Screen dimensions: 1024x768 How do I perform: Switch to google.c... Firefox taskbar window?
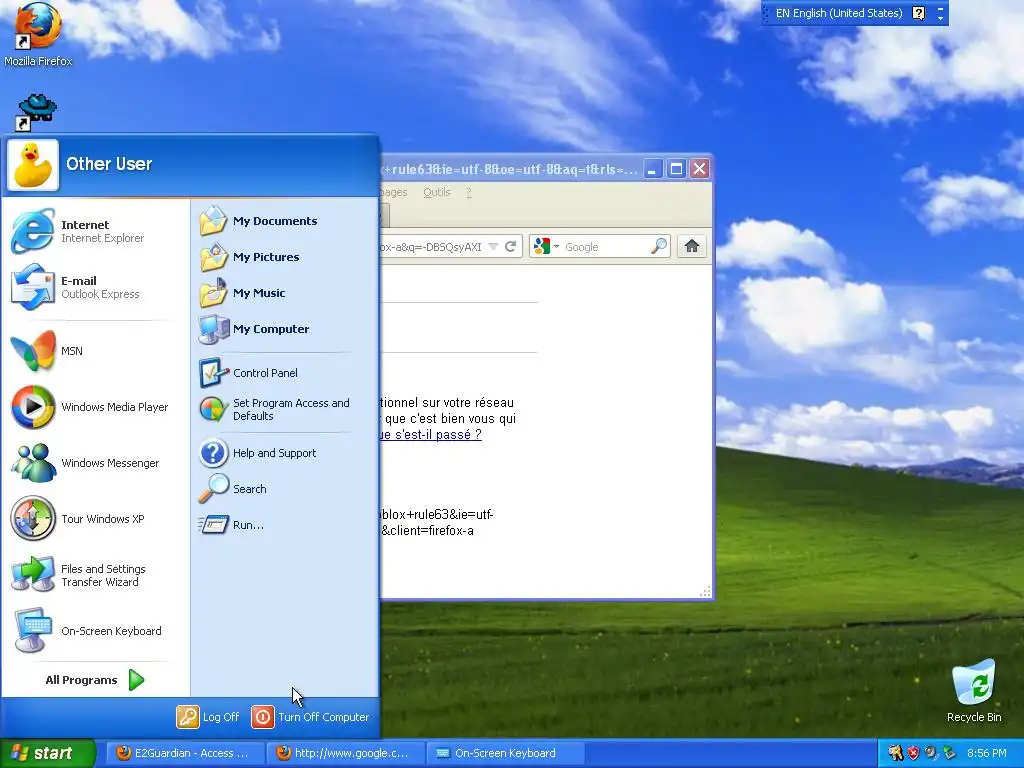coord(346,753)
